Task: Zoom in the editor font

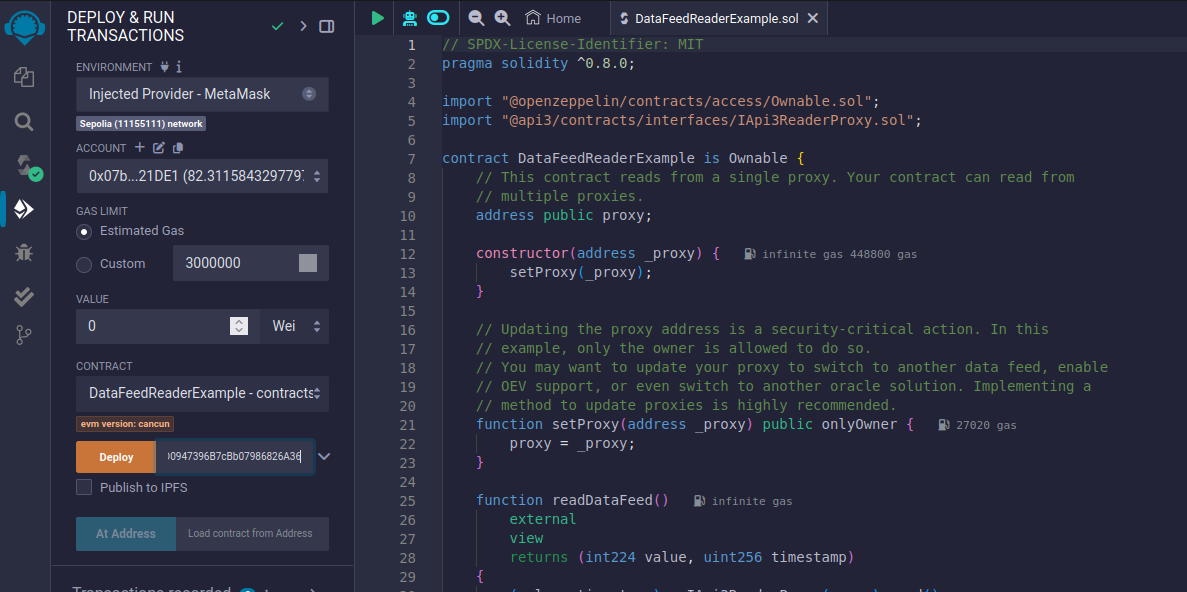Action: coord(502,18)
